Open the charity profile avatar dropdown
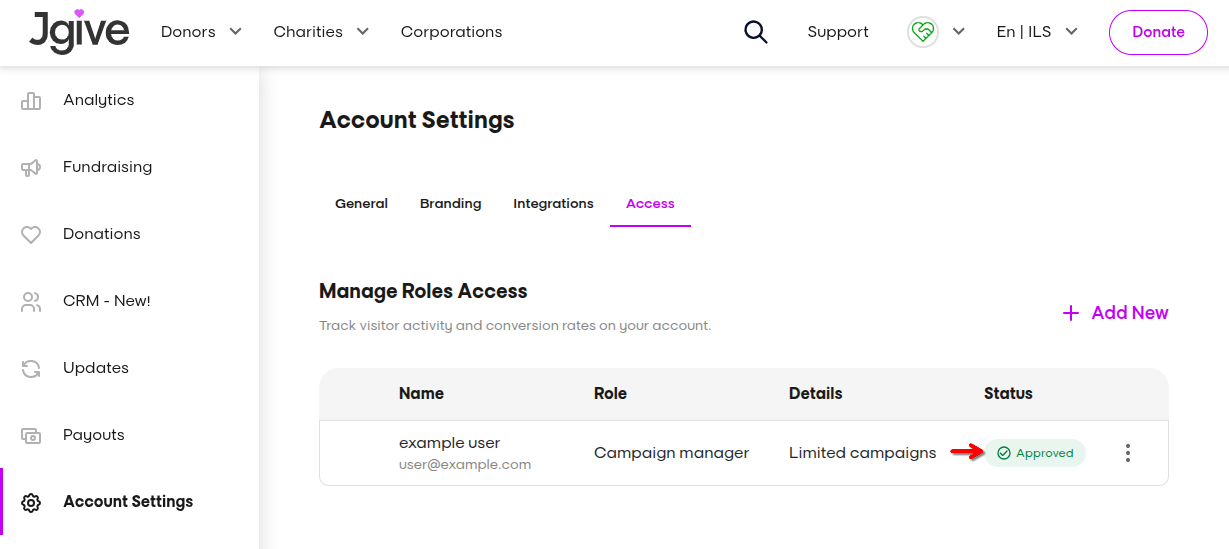 (x=936, y=32)
